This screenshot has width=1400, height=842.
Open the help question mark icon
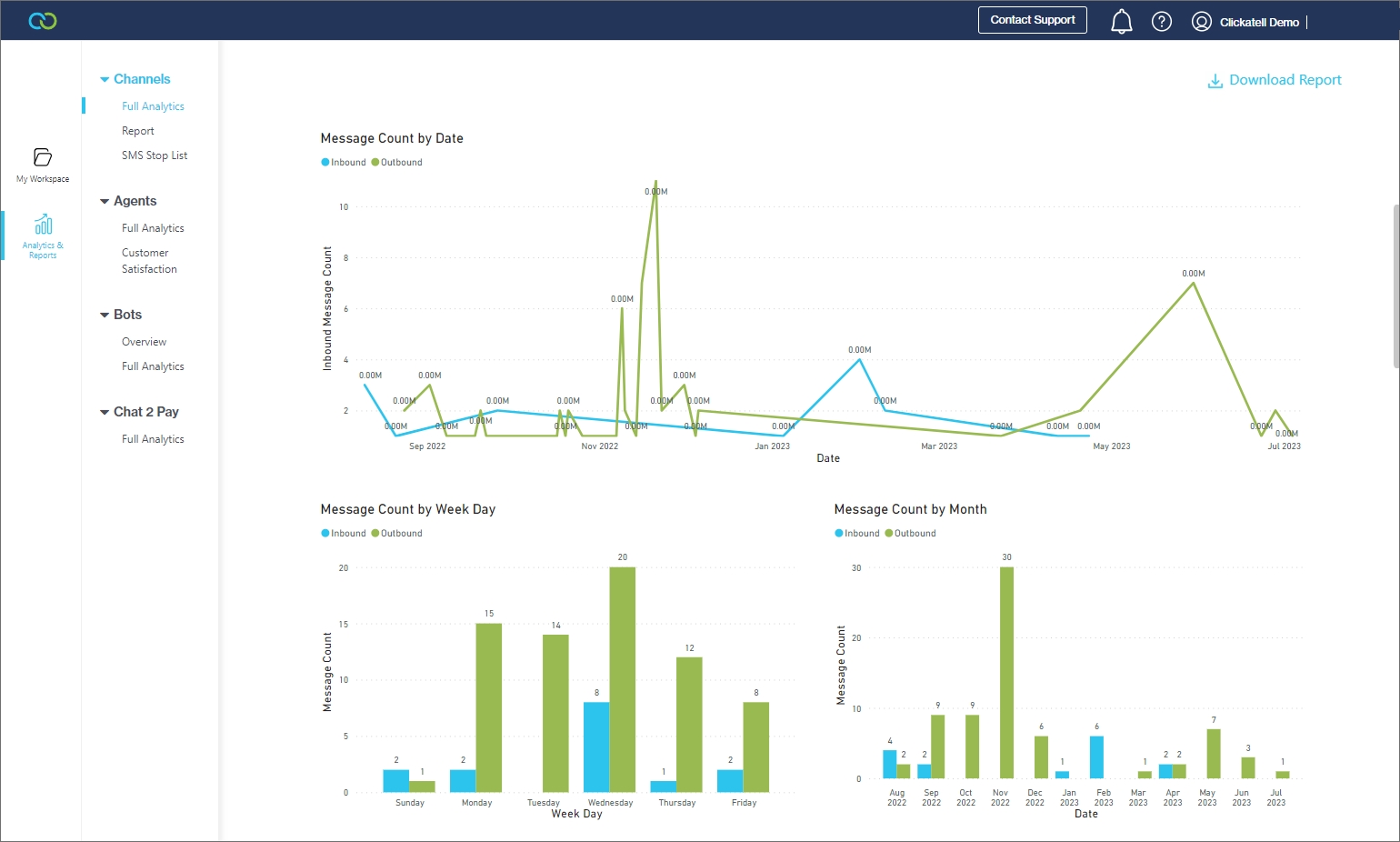[1162, 22]
